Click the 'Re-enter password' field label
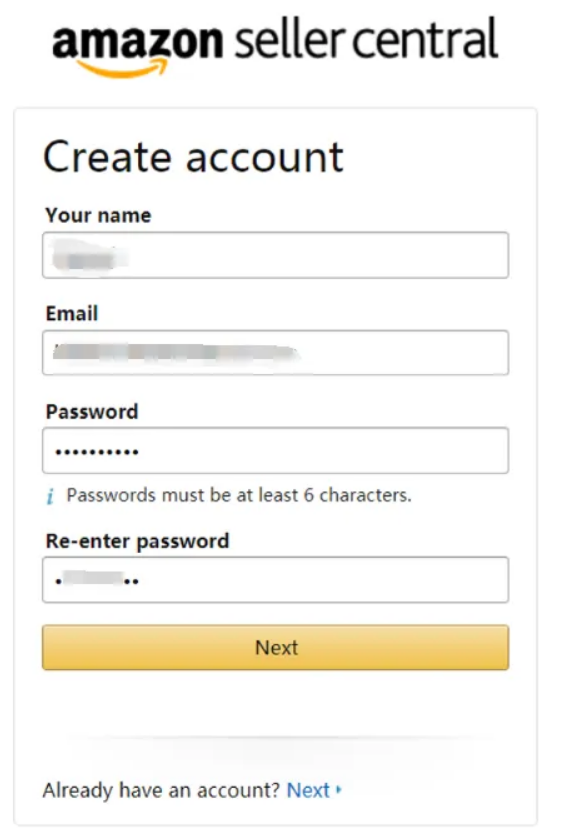Viewport: 576px width, 833px height. [x=138, y=541]
